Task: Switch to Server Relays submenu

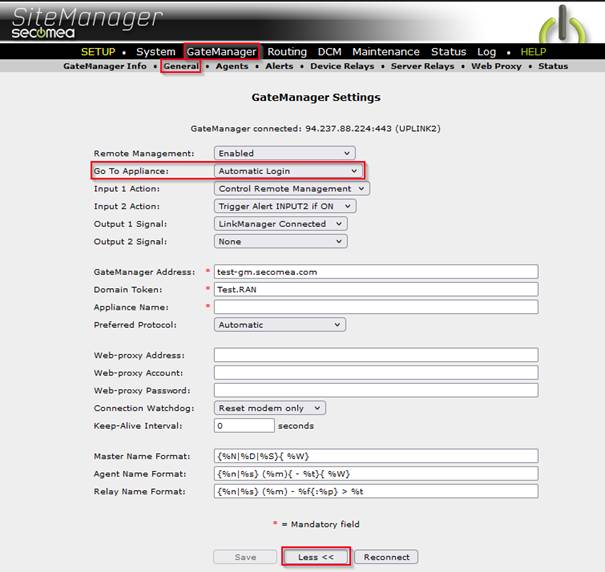Action: point(422,66)
